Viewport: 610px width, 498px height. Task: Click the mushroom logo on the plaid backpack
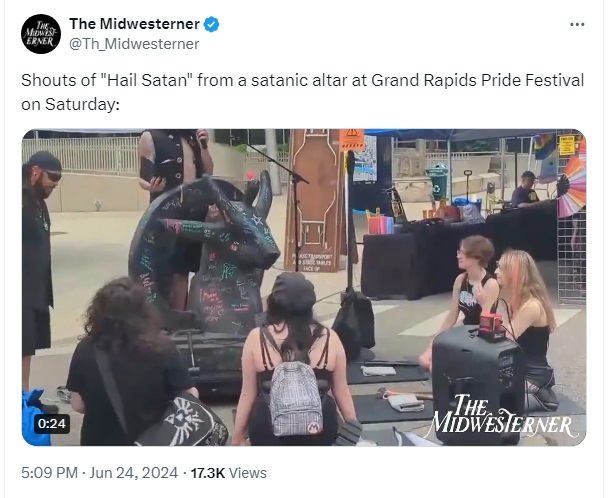pyautogui.click(x=314, y=427)
